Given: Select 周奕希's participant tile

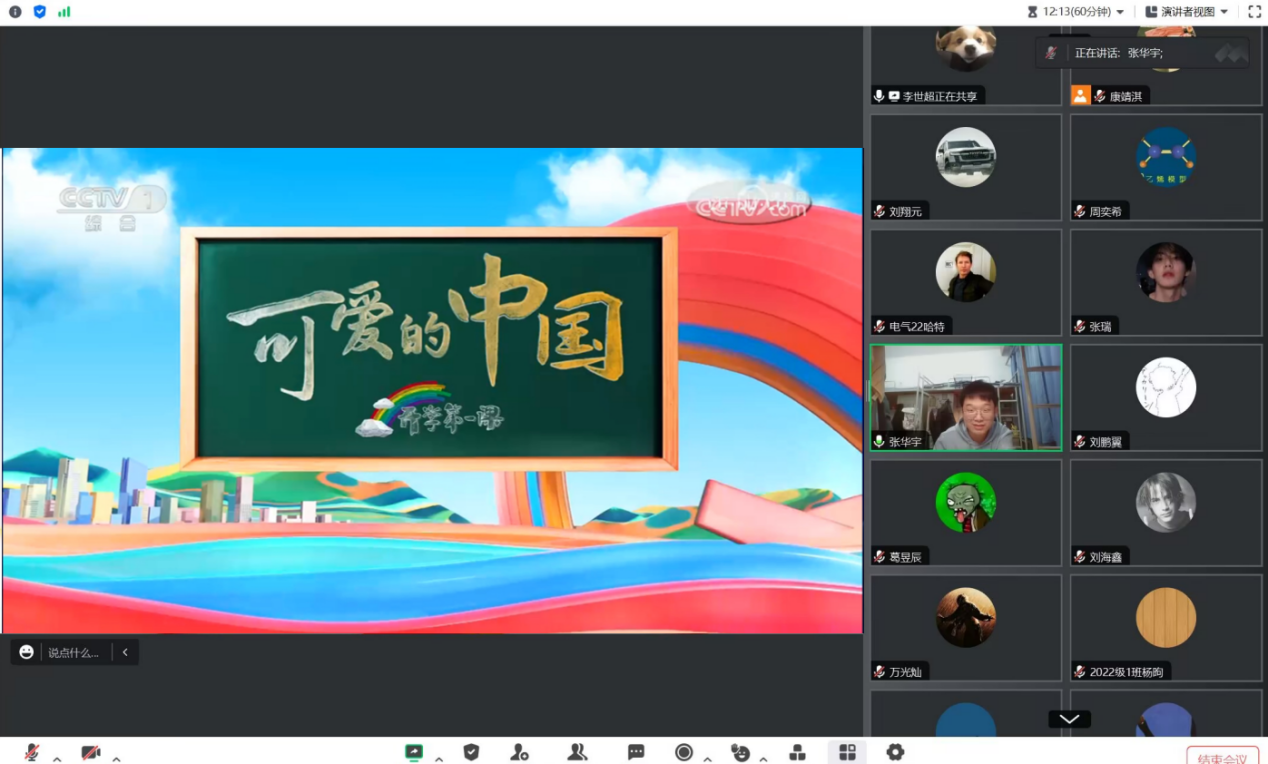Looking at the screenshot, I should coord(1166,167).
